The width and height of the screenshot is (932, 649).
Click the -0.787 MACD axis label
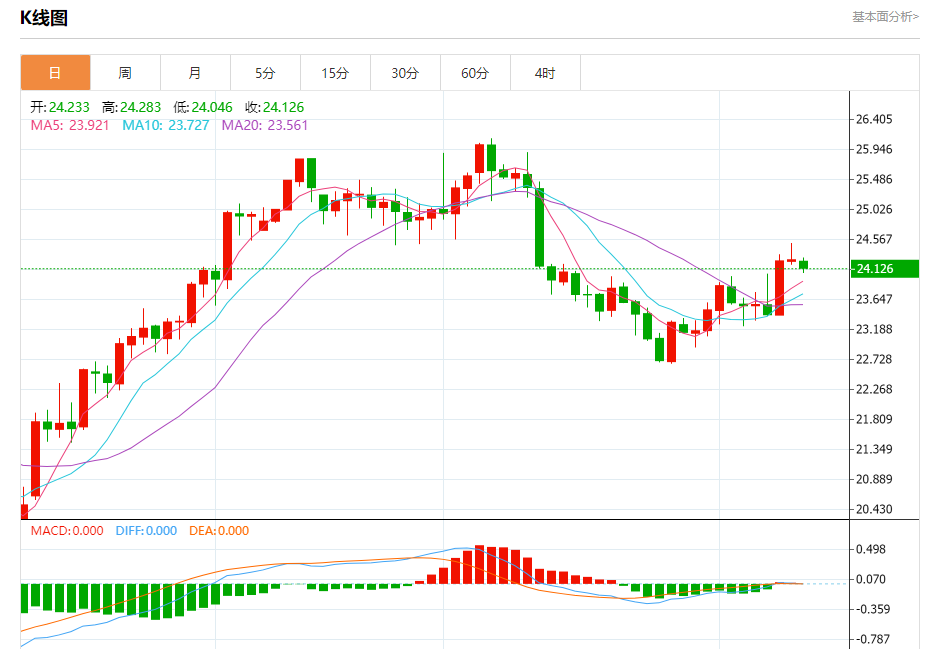click(871, 639)
